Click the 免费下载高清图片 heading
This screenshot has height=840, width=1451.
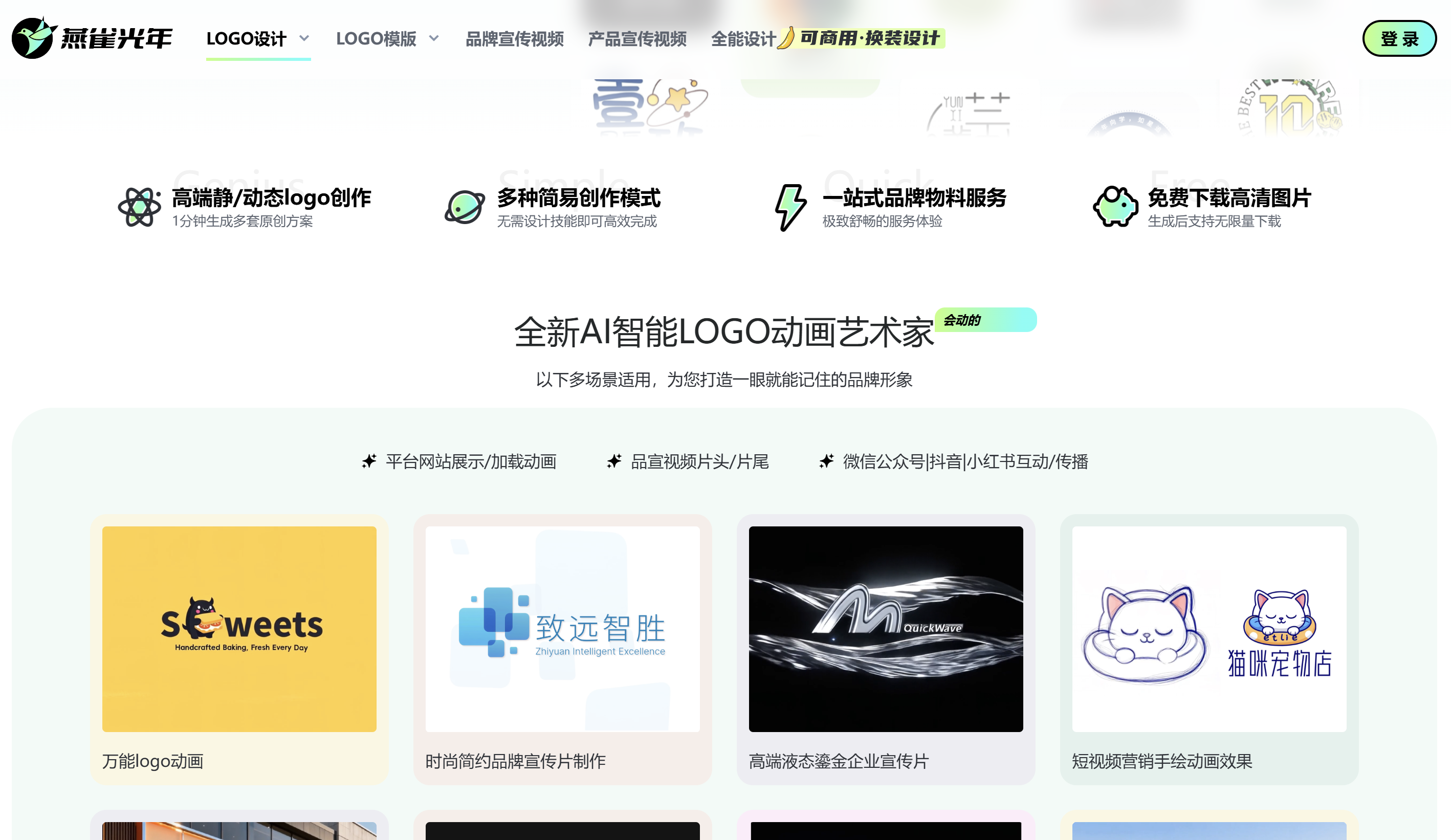pos(1229,198)
